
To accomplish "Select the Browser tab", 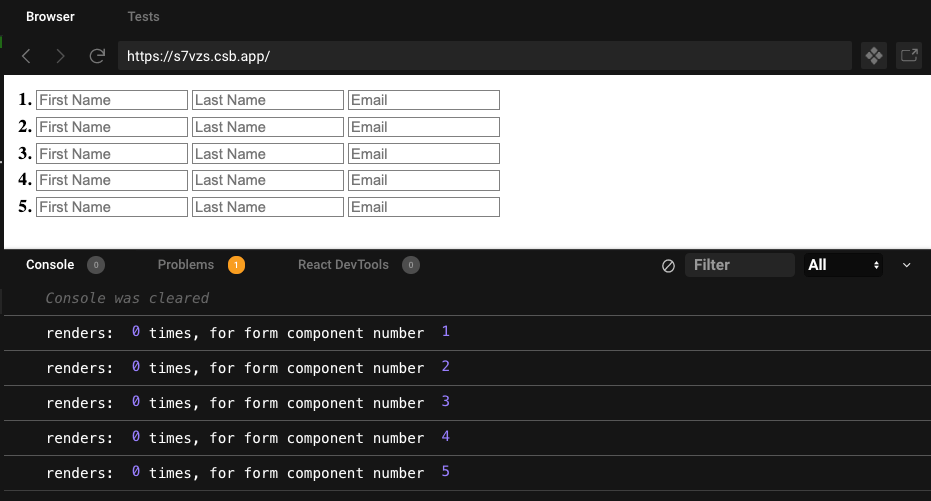I will (x=50, y=17).
